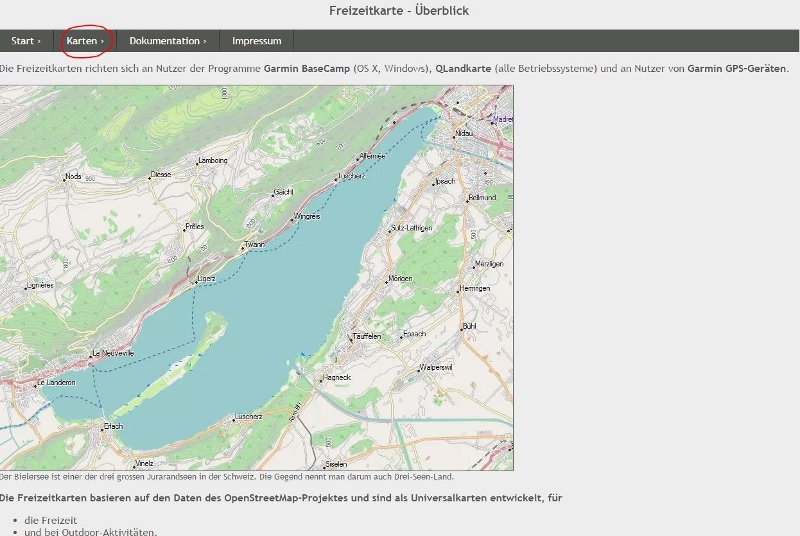The height and width of the screenshot is (536, 800).
Task: Click the map caption about Bielersee
Action: [x=227, y=477]
